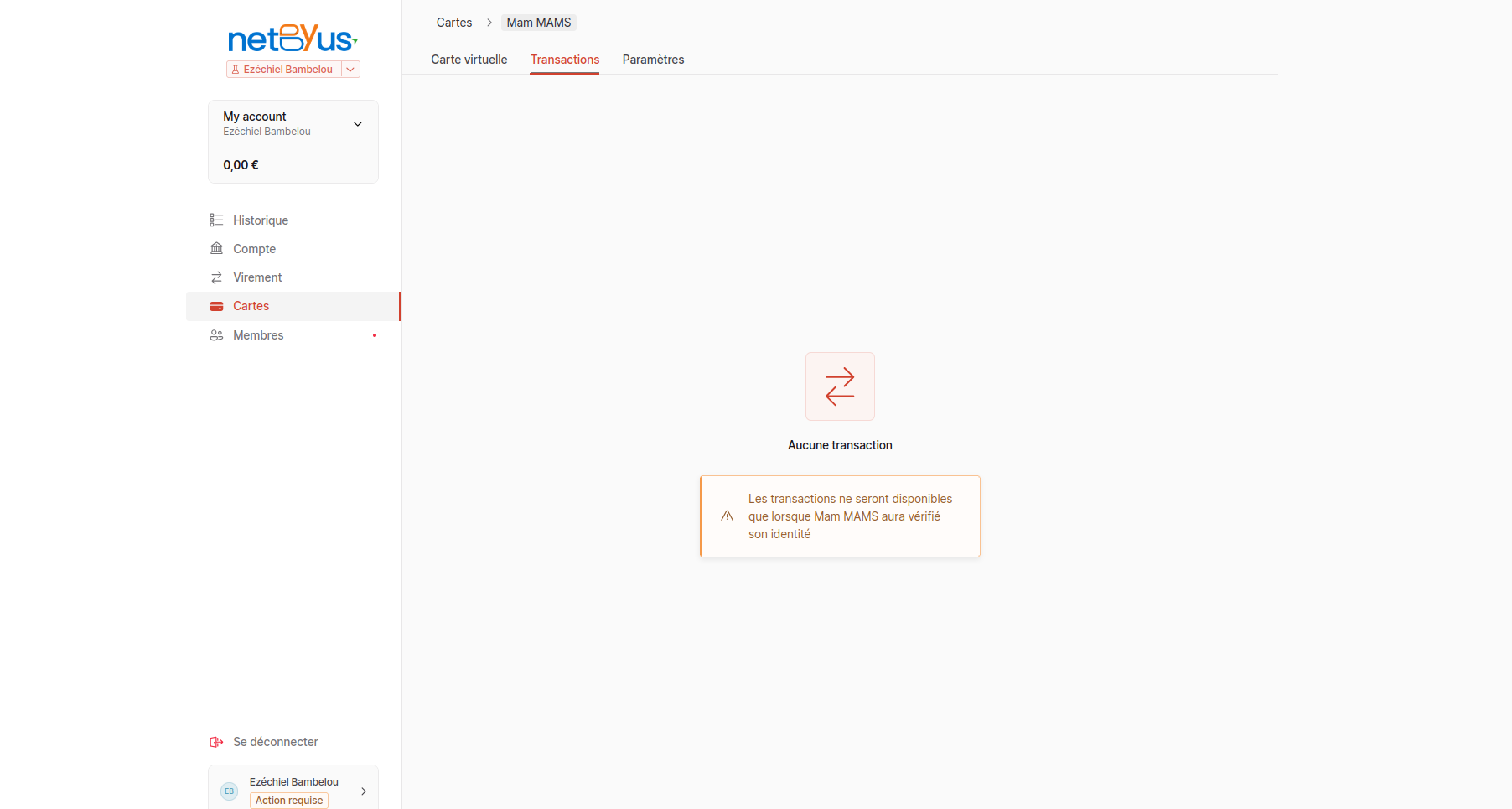The image size is (1512, 809).
Task: Click the Mam MAMS breadcrumb chip
Action: point(539,23)
